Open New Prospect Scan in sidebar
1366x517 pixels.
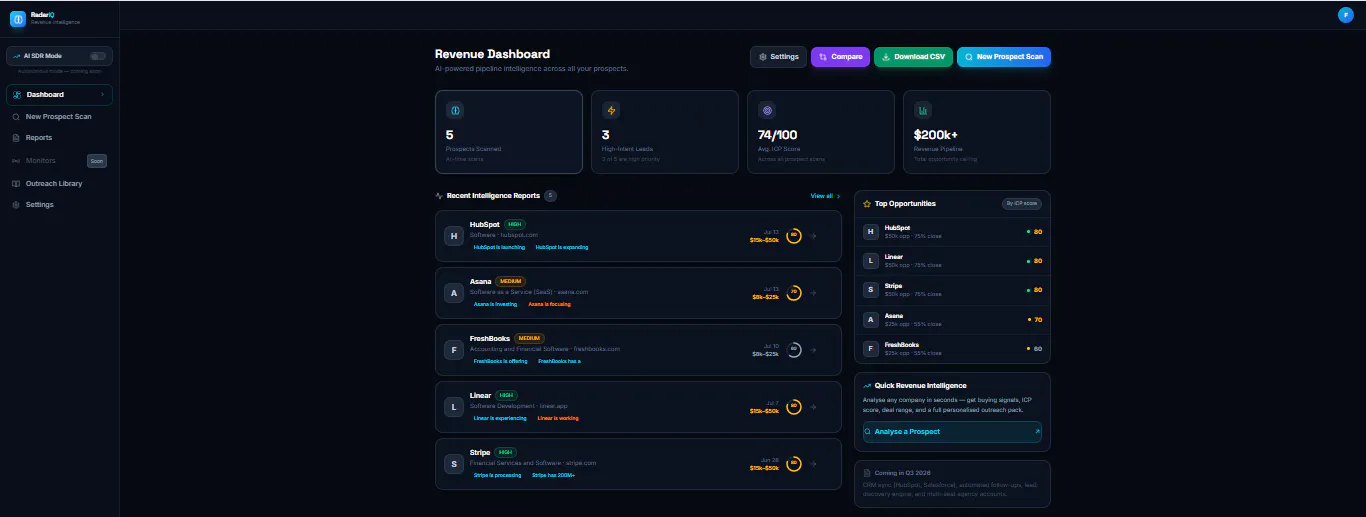[x=59, y=116]
